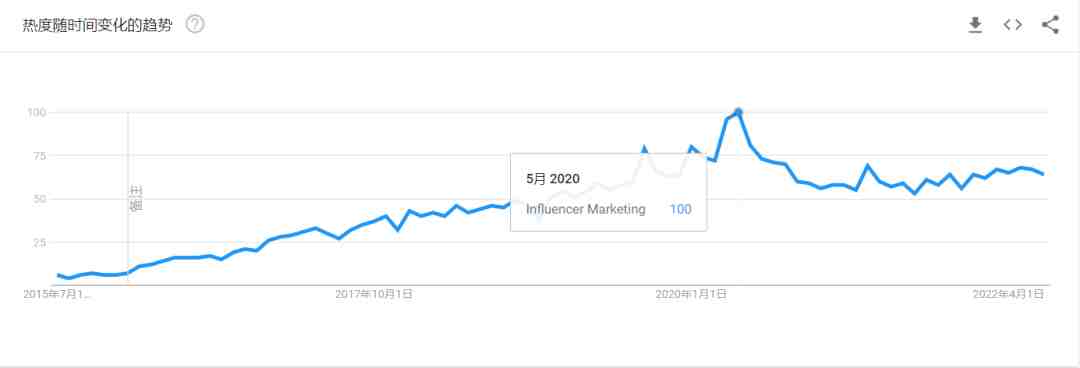Select the 2022年4月1日 date axis label

tap(1008, 294)
